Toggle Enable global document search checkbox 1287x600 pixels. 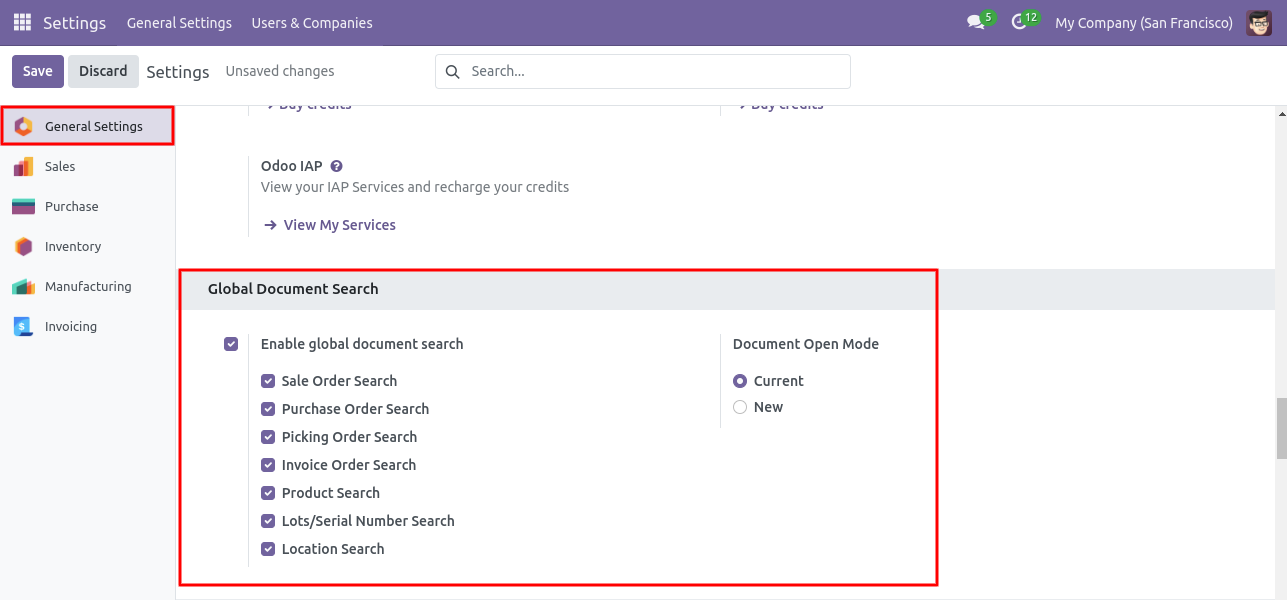click(x=231, y=344)
